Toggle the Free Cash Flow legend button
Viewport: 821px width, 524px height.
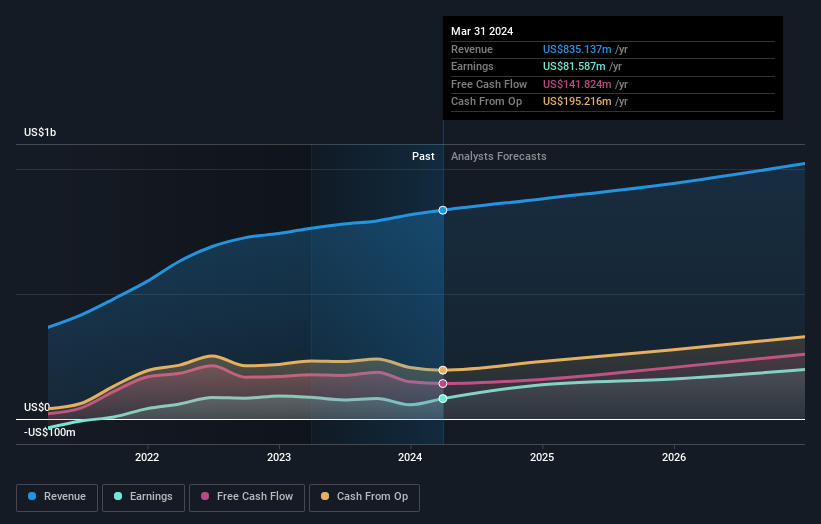tap(247, 497)
